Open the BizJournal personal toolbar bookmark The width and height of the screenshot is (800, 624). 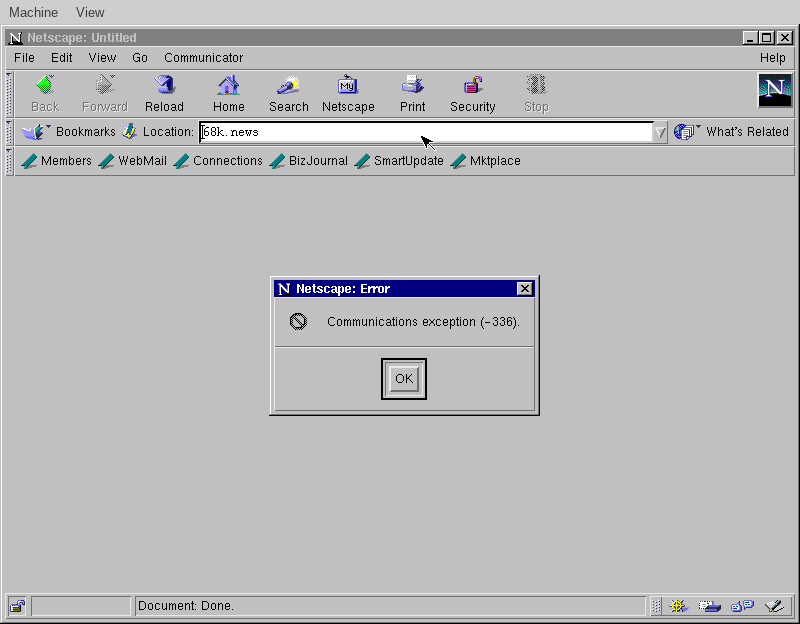(x=309, y=161)
